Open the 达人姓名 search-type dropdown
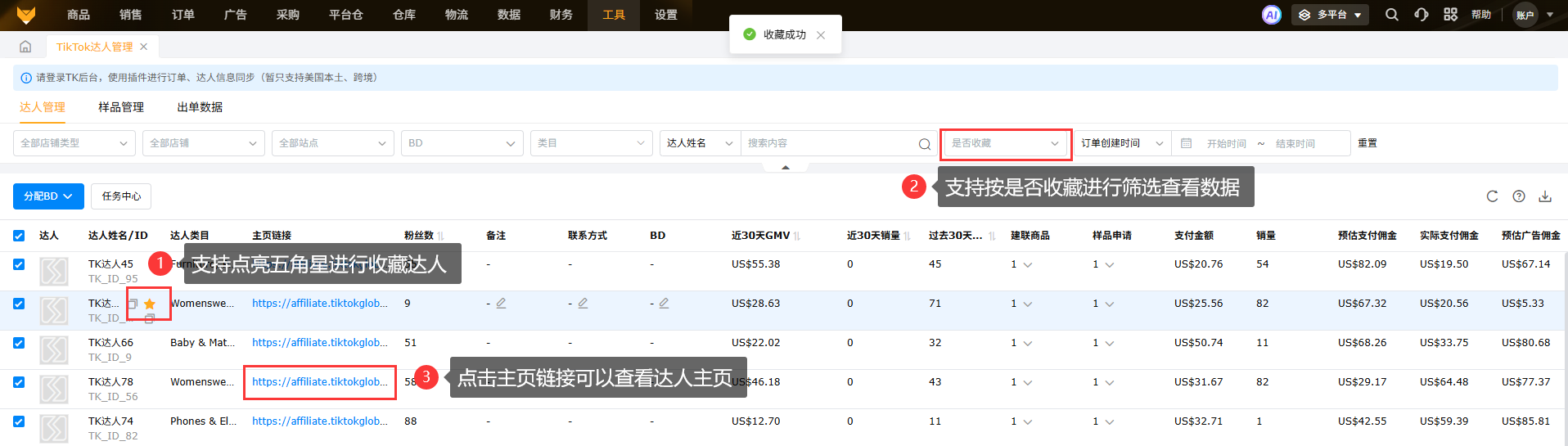 point(701,143)
